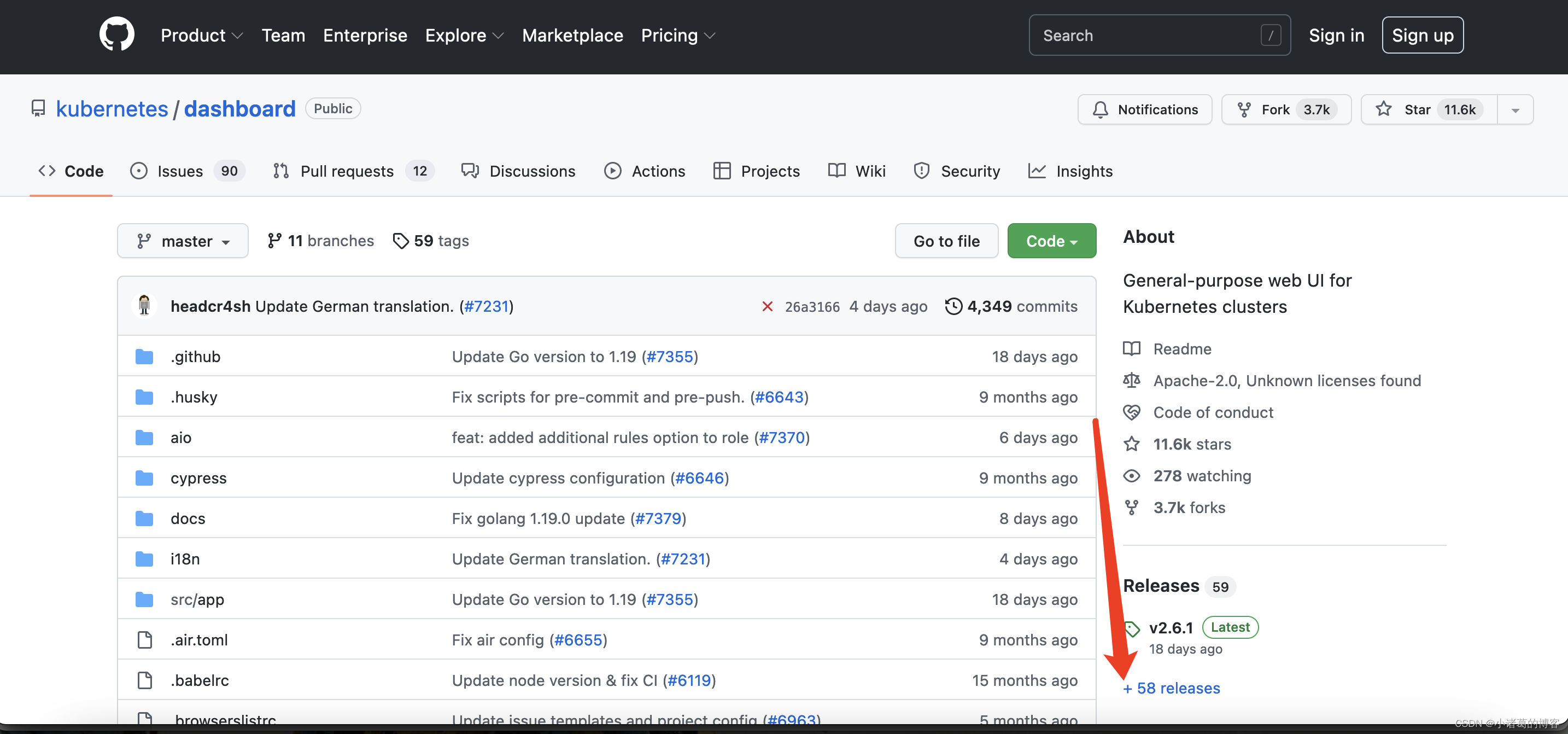This screenshot has height=734, width=1568.
Task: Click the aio folder icon
Action: pyautogui.click(x=144, y=438)
